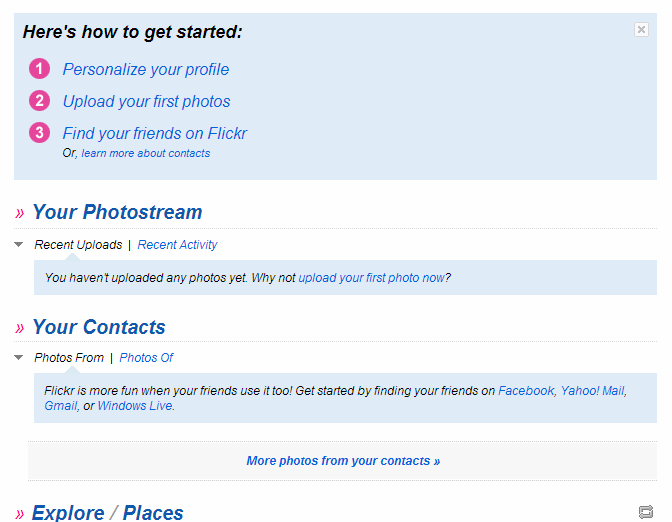Open Find your friends on Flickr
The width and height of the screenshot is (672, 522).
[x=154, y=133]
